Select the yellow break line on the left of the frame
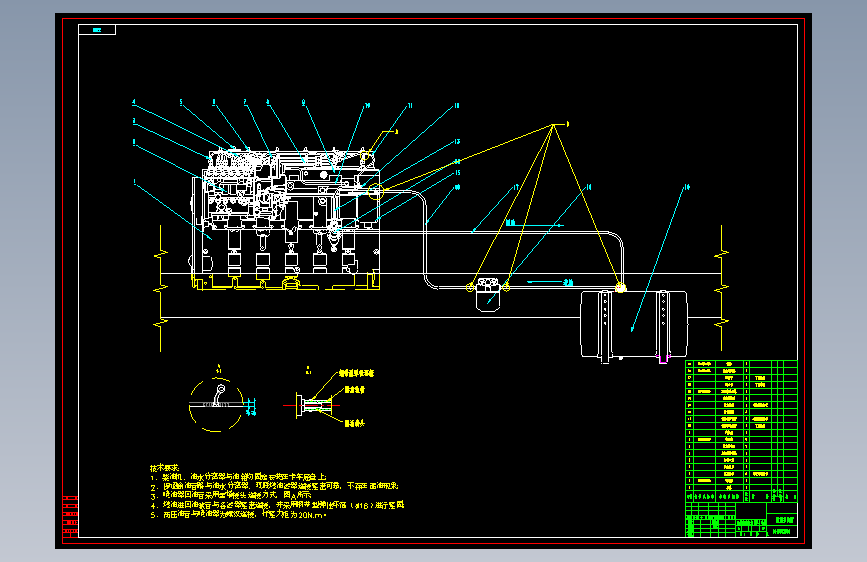The height and width of the screenshot is (562, 867). tap(161, 288)
